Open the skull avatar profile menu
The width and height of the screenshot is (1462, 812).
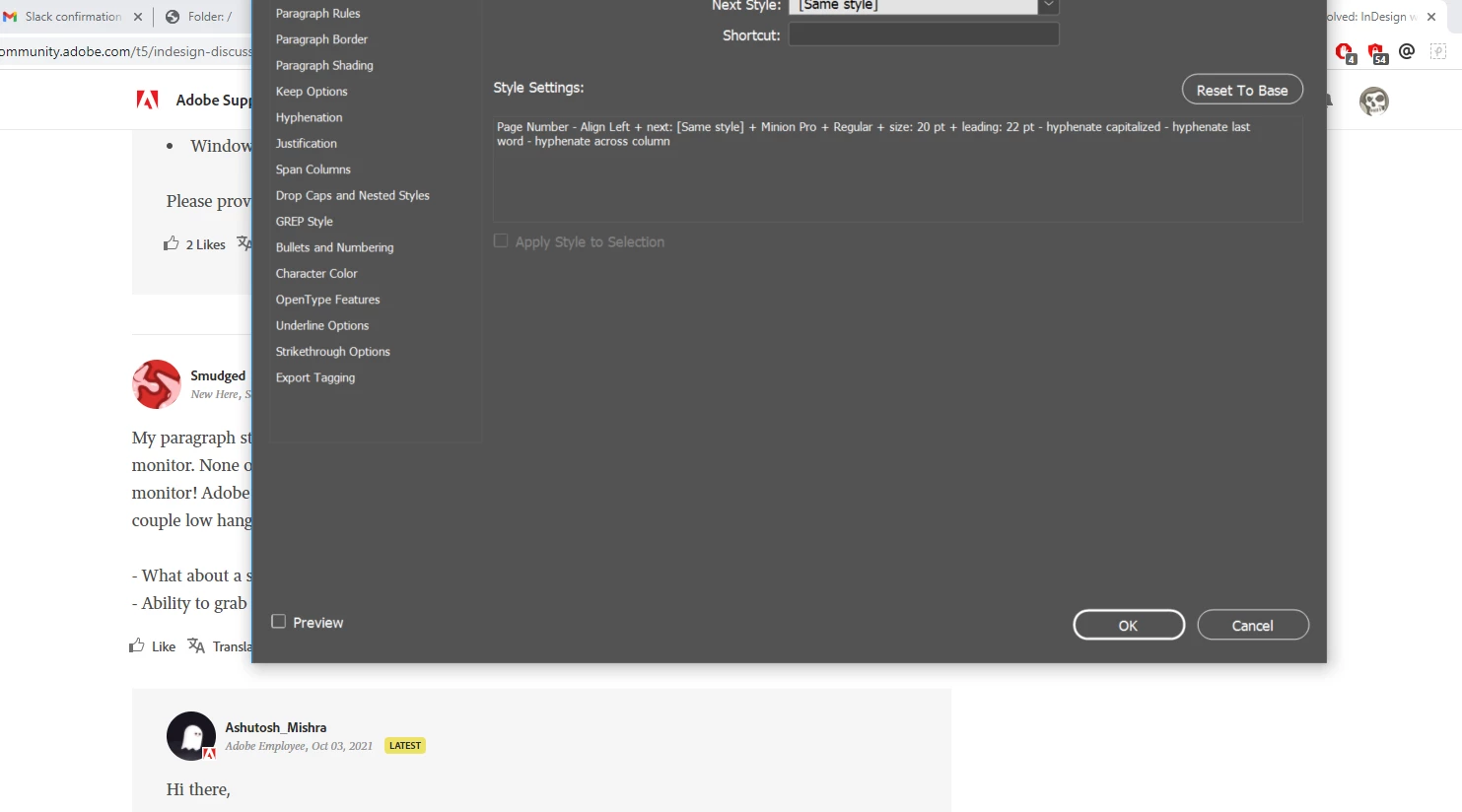(x=1374, y=101)
